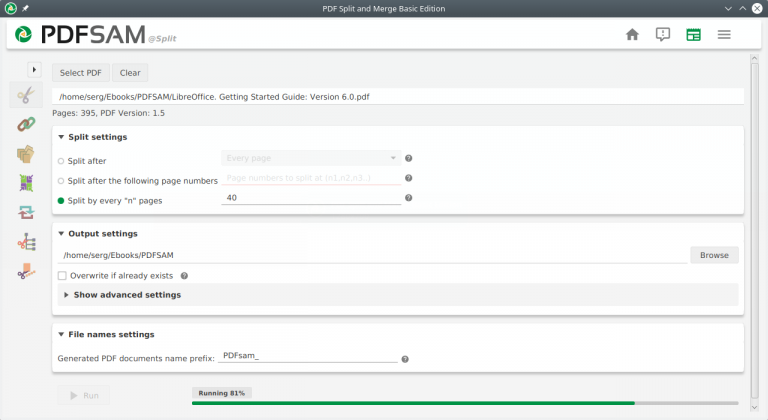Click the scrollbar down arrow
This screenshot has height=420, width=768.
click(x=754, y=407)
